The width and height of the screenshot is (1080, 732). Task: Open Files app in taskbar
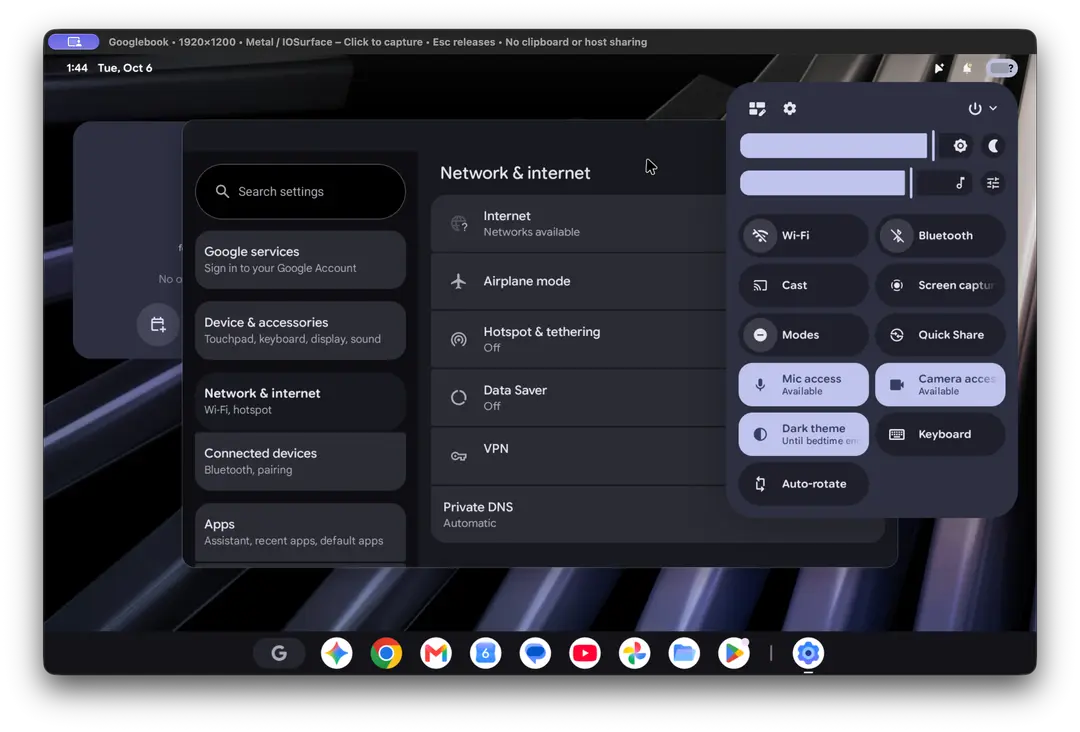click(684, 653)
